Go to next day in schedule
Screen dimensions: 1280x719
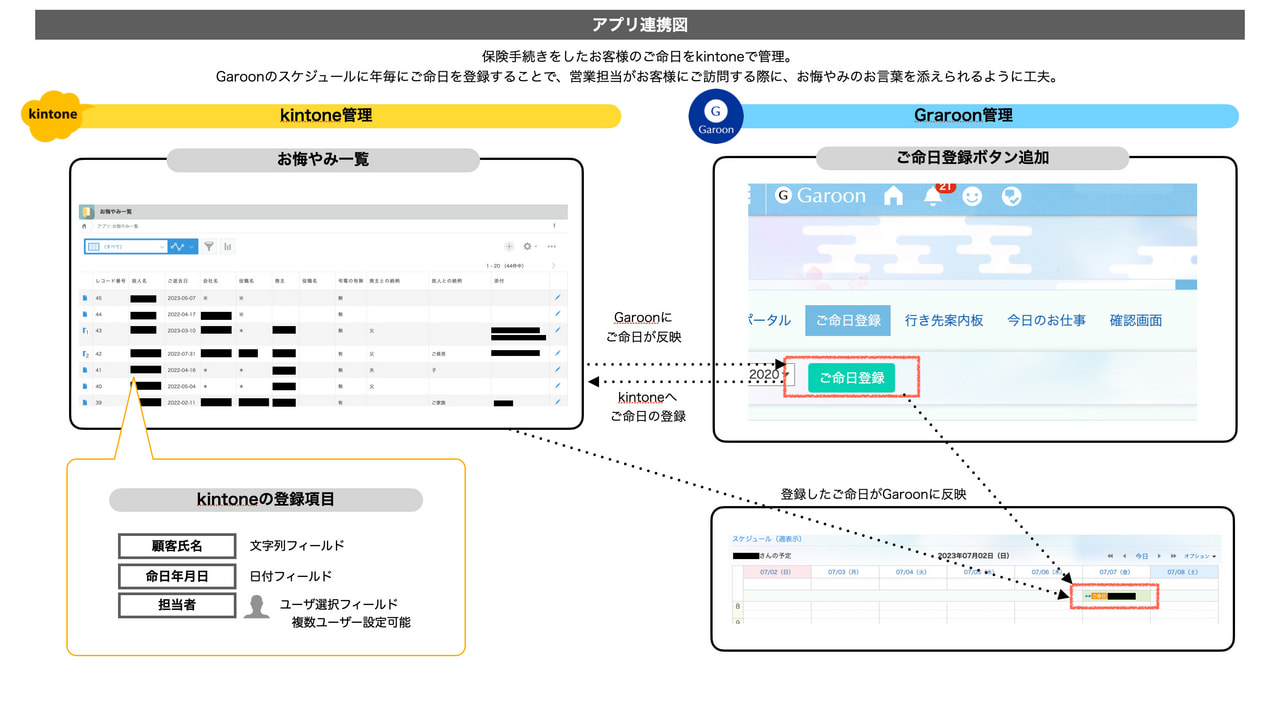[1159, 556]
